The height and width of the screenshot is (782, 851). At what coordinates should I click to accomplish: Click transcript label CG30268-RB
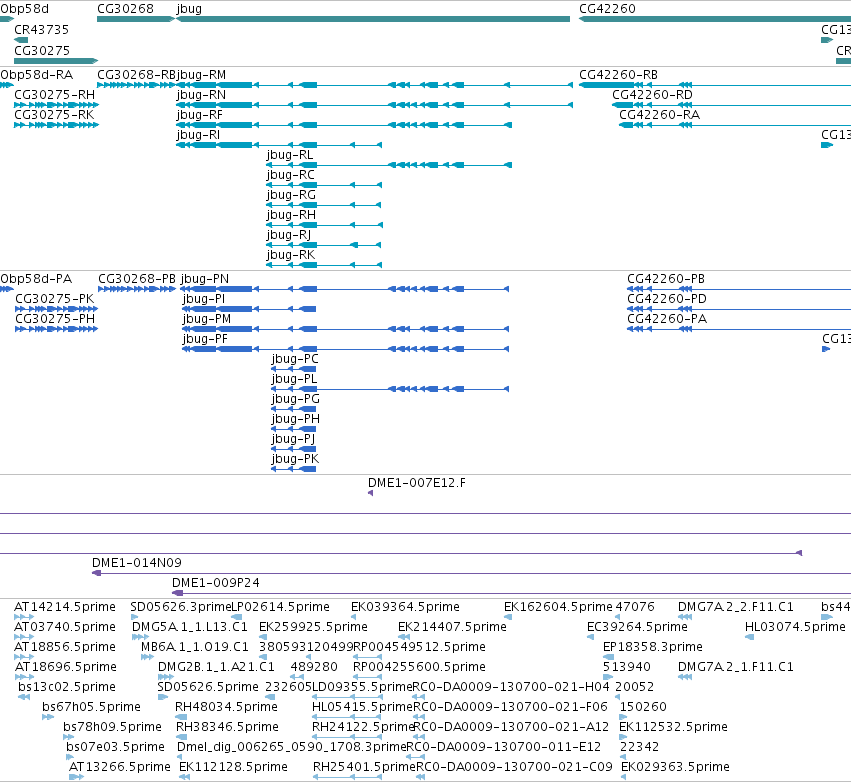pyautogui.click(x=137, y=75)
